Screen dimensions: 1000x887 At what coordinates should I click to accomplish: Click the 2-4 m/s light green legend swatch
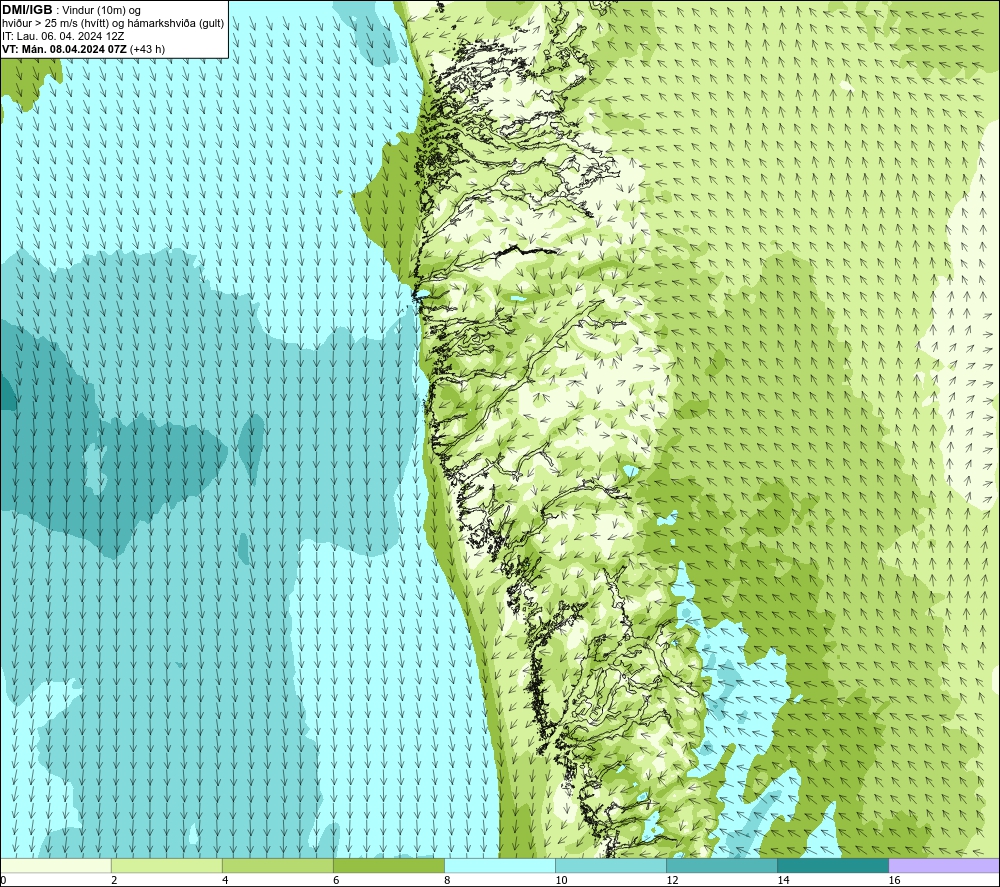167,865
